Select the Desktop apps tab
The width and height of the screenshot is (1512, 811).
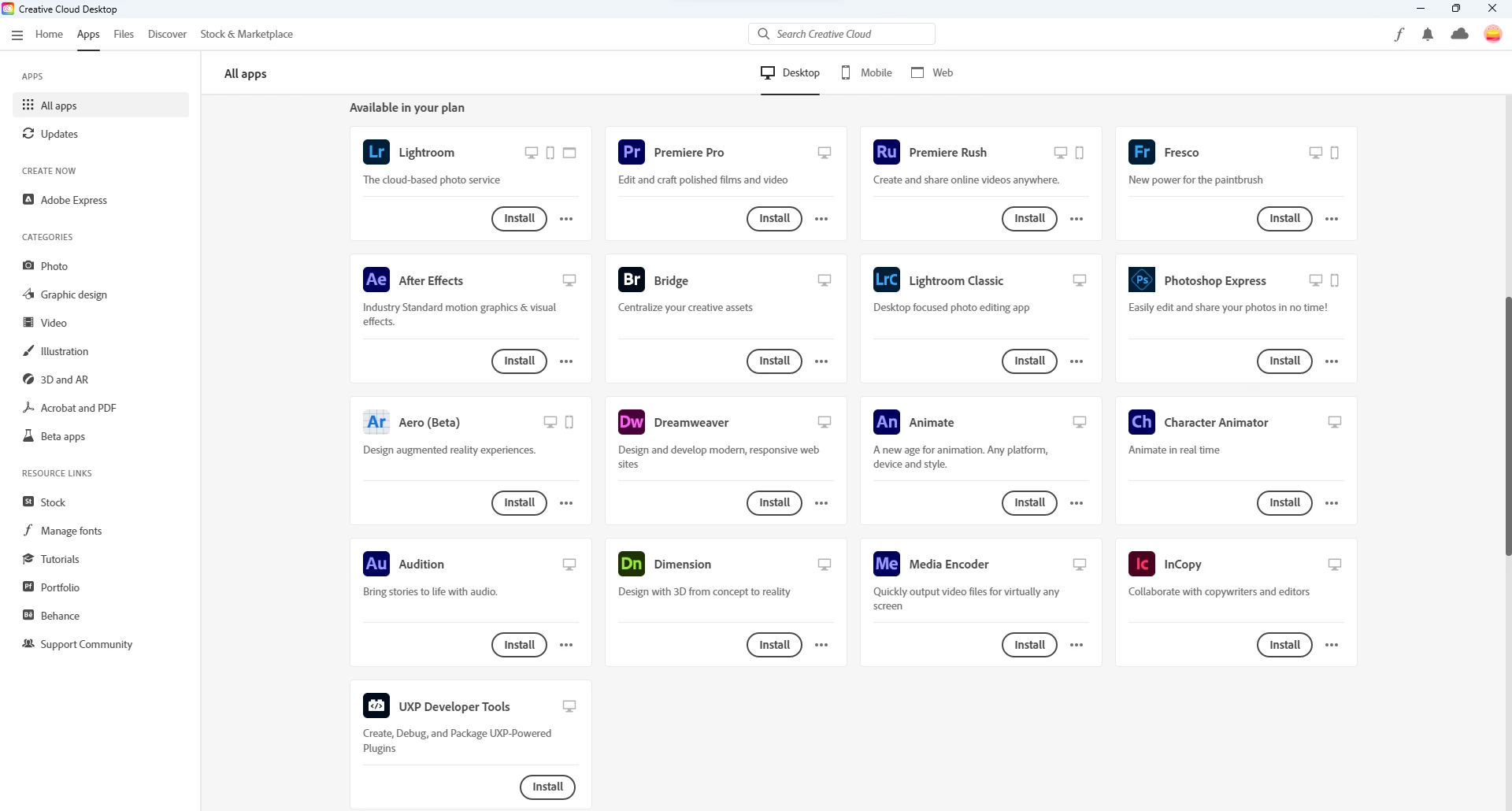[790, 72]
